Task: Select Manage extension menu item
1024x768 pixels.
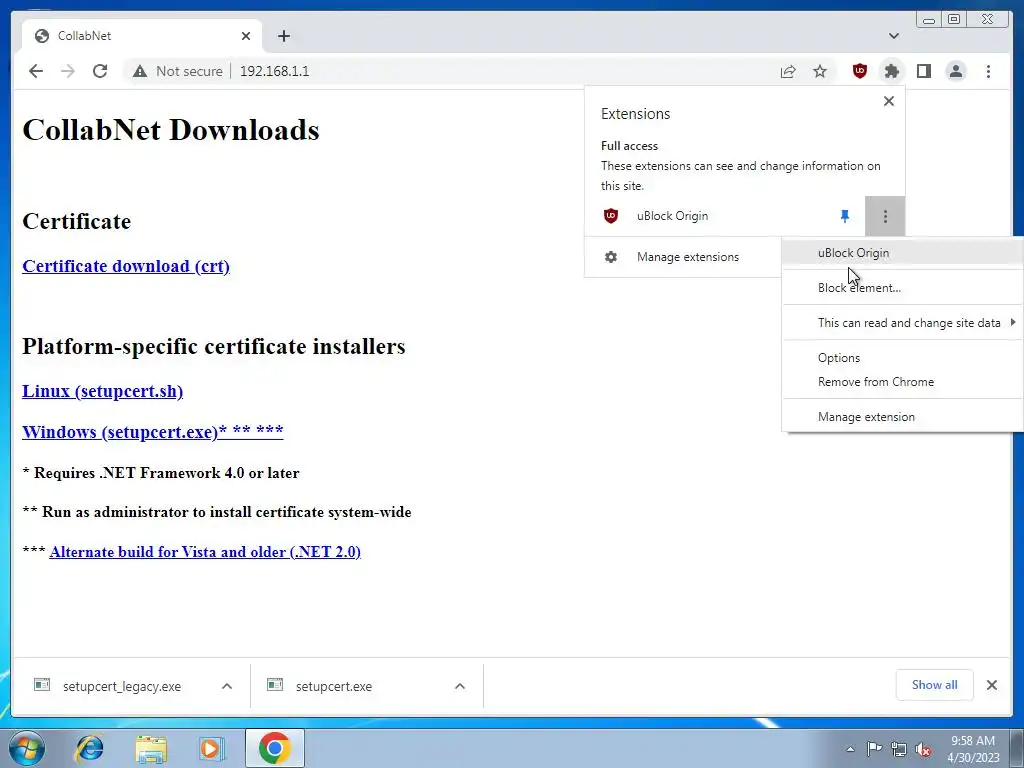Action: click(x=903, y=417)
